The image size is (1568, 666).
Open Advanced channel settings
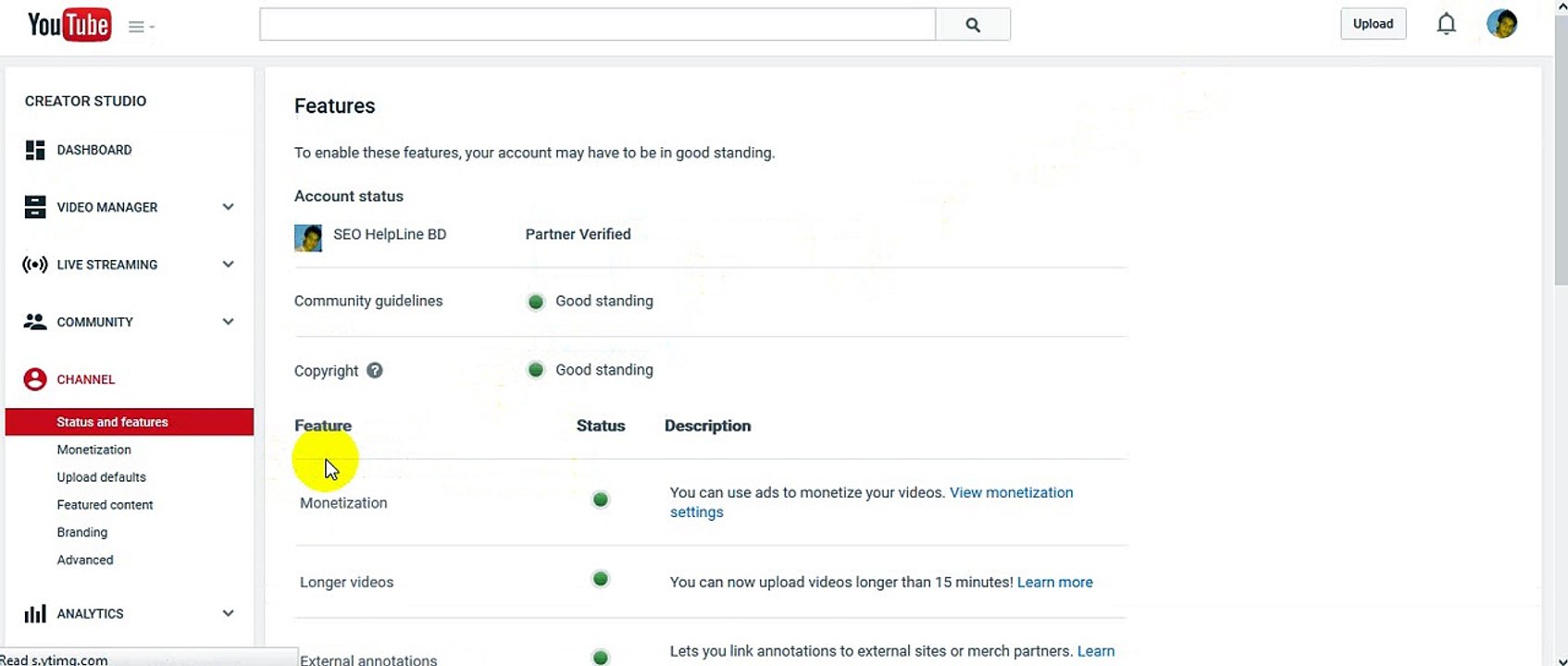(85, 561)
